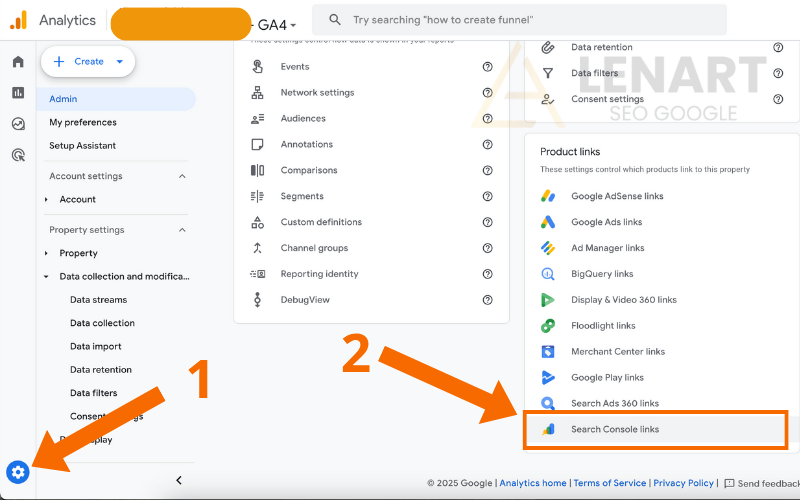Click the Audiences people icon

pos(257,118)
